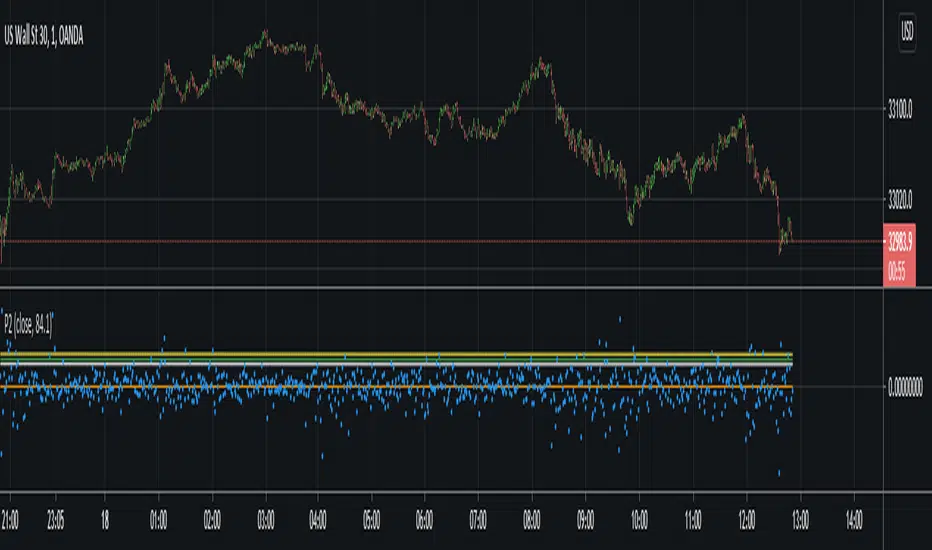Click the 33020.0 price axis label
Screen dimensions: 932x550
(906, 200)
